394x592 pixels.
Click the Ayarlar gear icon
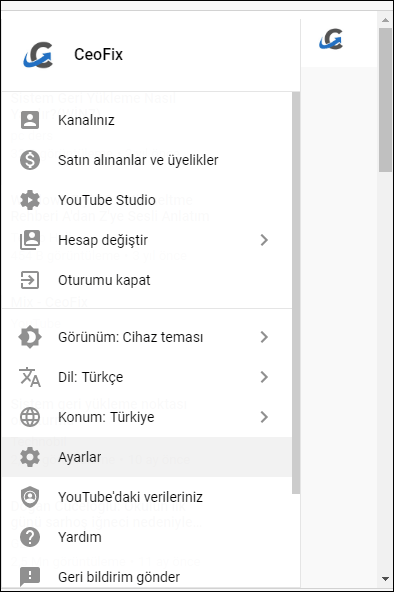(30, 457)
